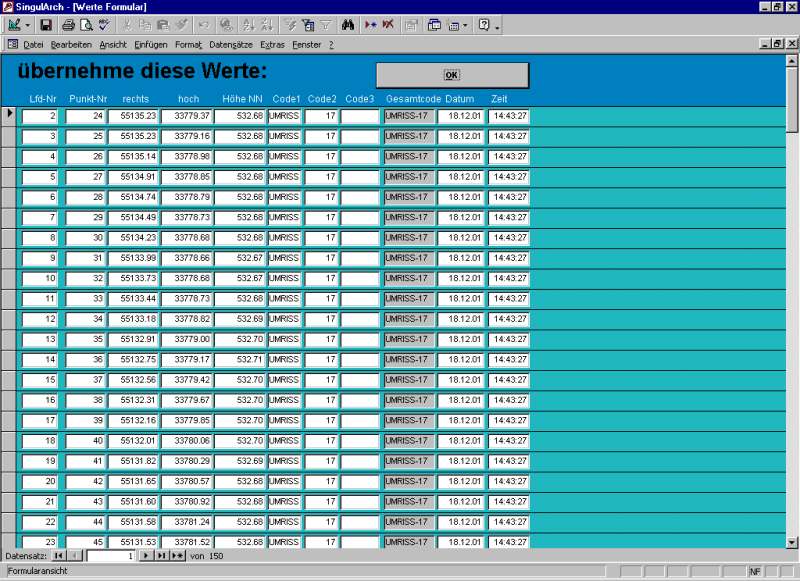Click the binoculars Find icon
The width and height of the screenshot is (800, 581).
pos(348,24)
